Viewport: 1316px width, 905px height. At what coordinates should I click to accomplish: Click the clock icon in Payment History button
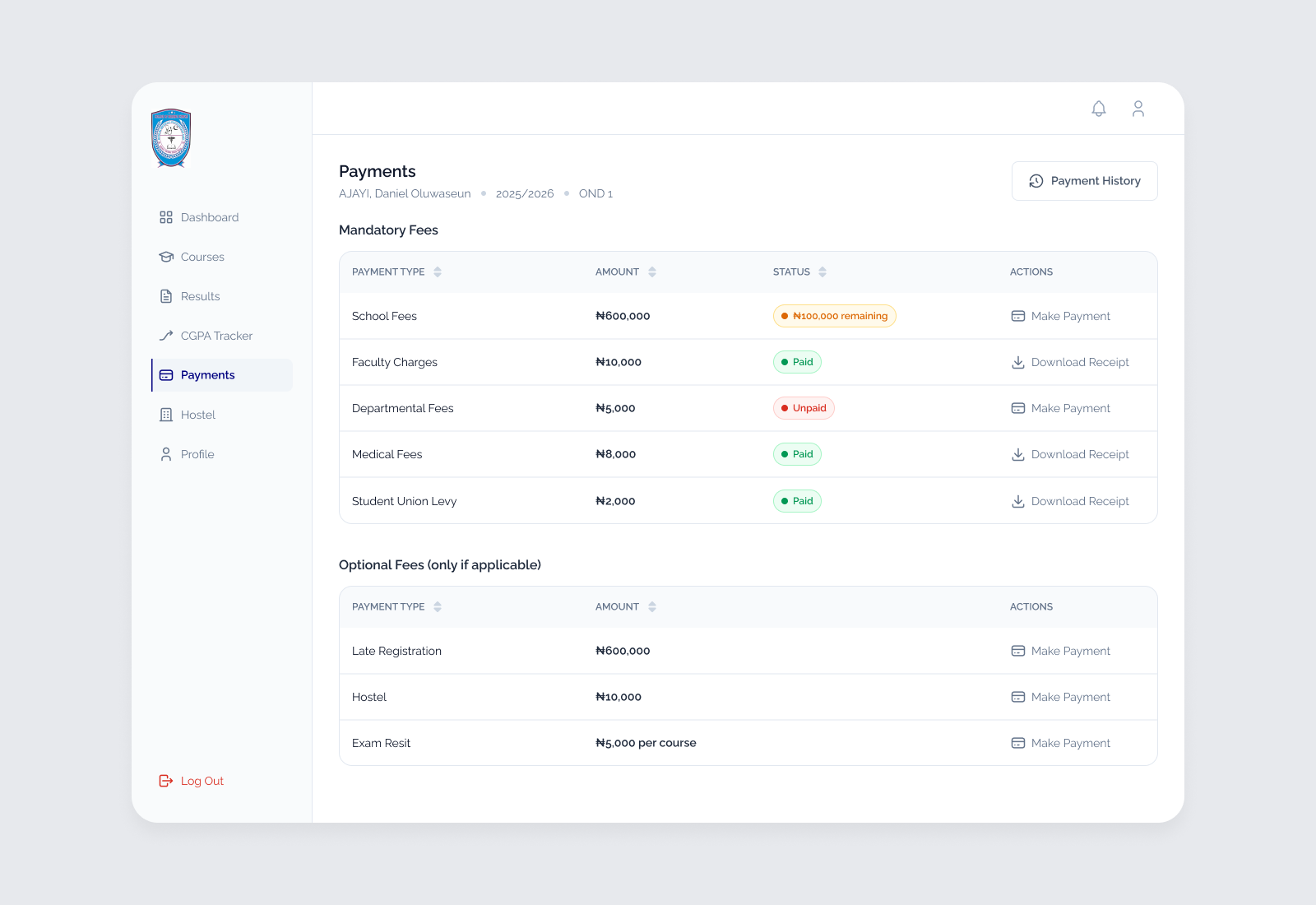(x=1036, y=181)
